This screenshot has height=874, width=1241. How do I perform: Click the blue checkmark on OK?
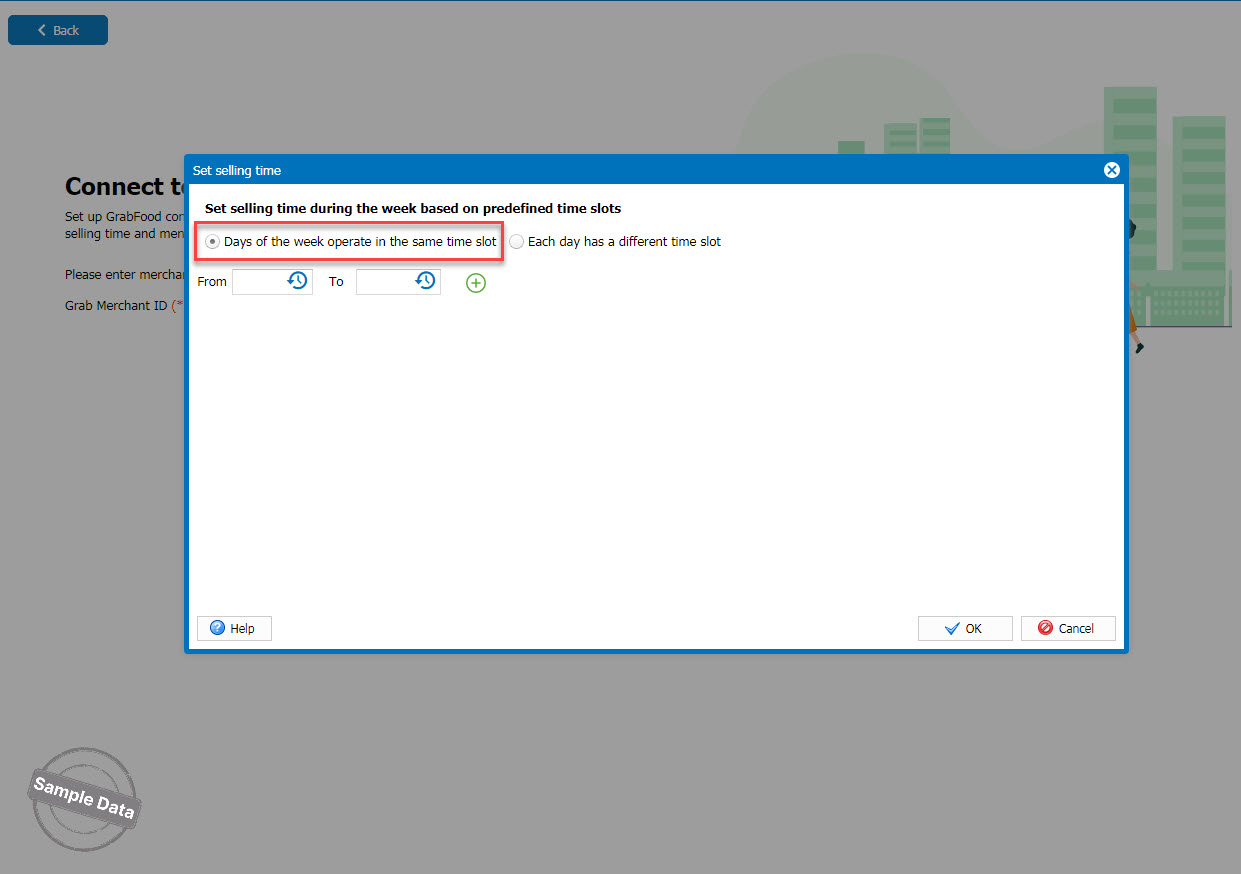click(x=952, y=628)
